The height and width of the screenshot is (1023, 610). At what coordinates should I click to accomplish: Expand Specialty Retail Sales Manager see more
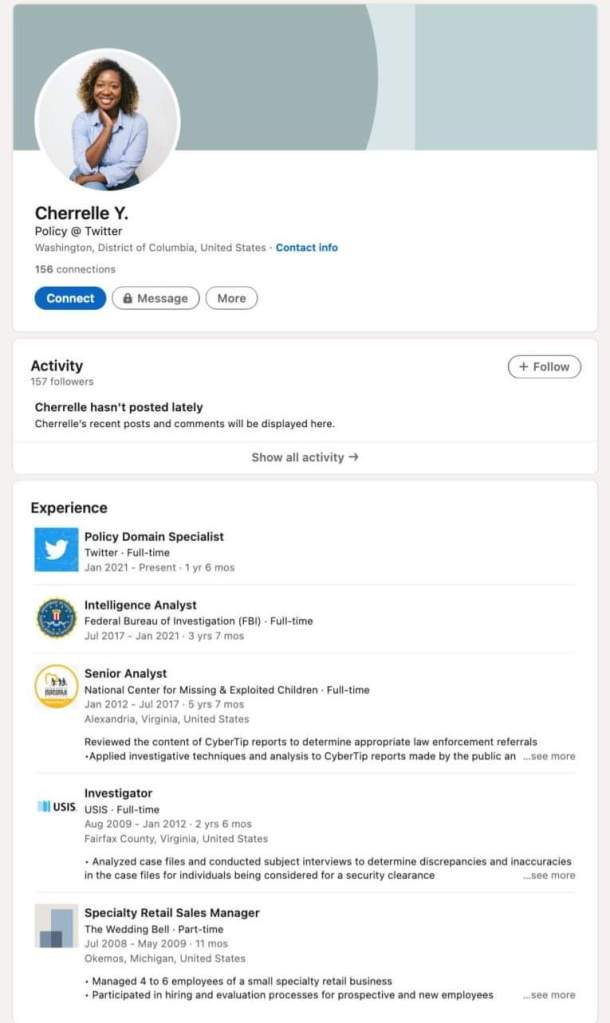549,996
